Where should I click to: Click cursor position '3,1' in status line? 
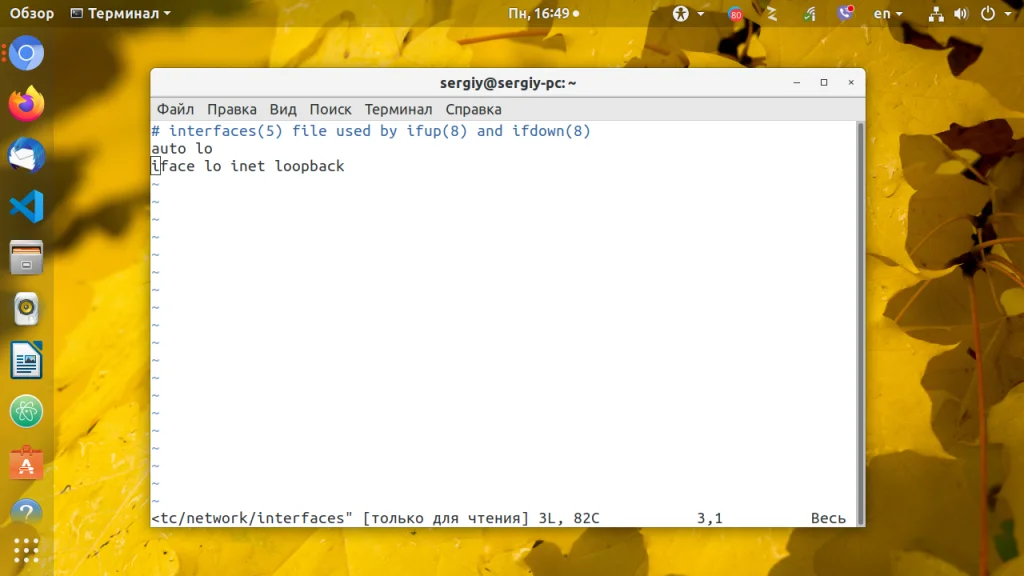[x=709, y=518]
